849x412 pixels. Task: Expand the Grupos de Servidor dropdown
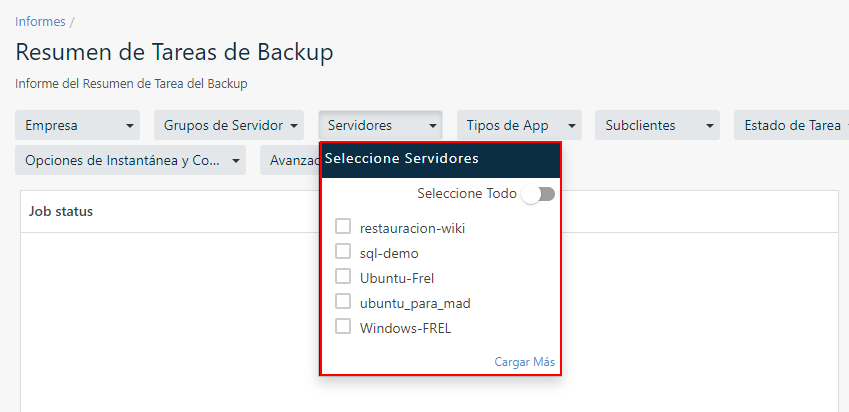[x=228, y=126]
